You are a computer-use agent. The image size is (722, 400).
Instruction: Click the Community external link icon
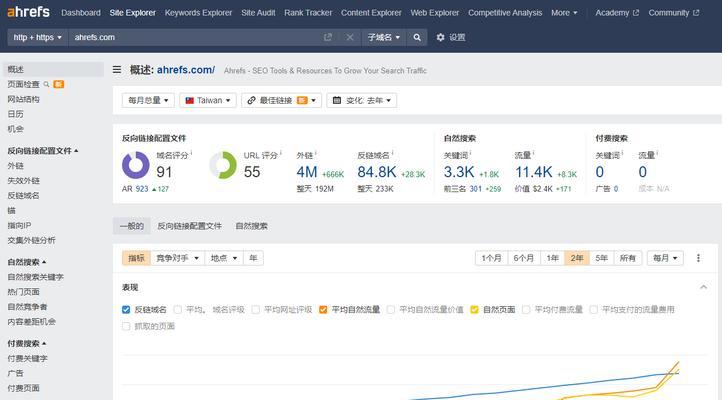[x=696, y=13]
